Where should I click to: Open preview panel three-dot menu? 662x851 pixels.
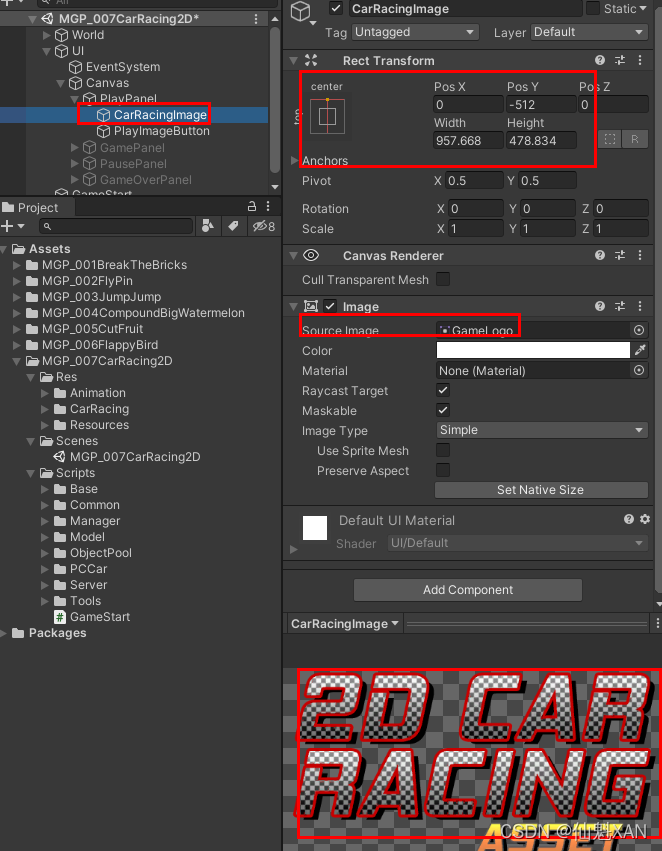pos(657,623)
